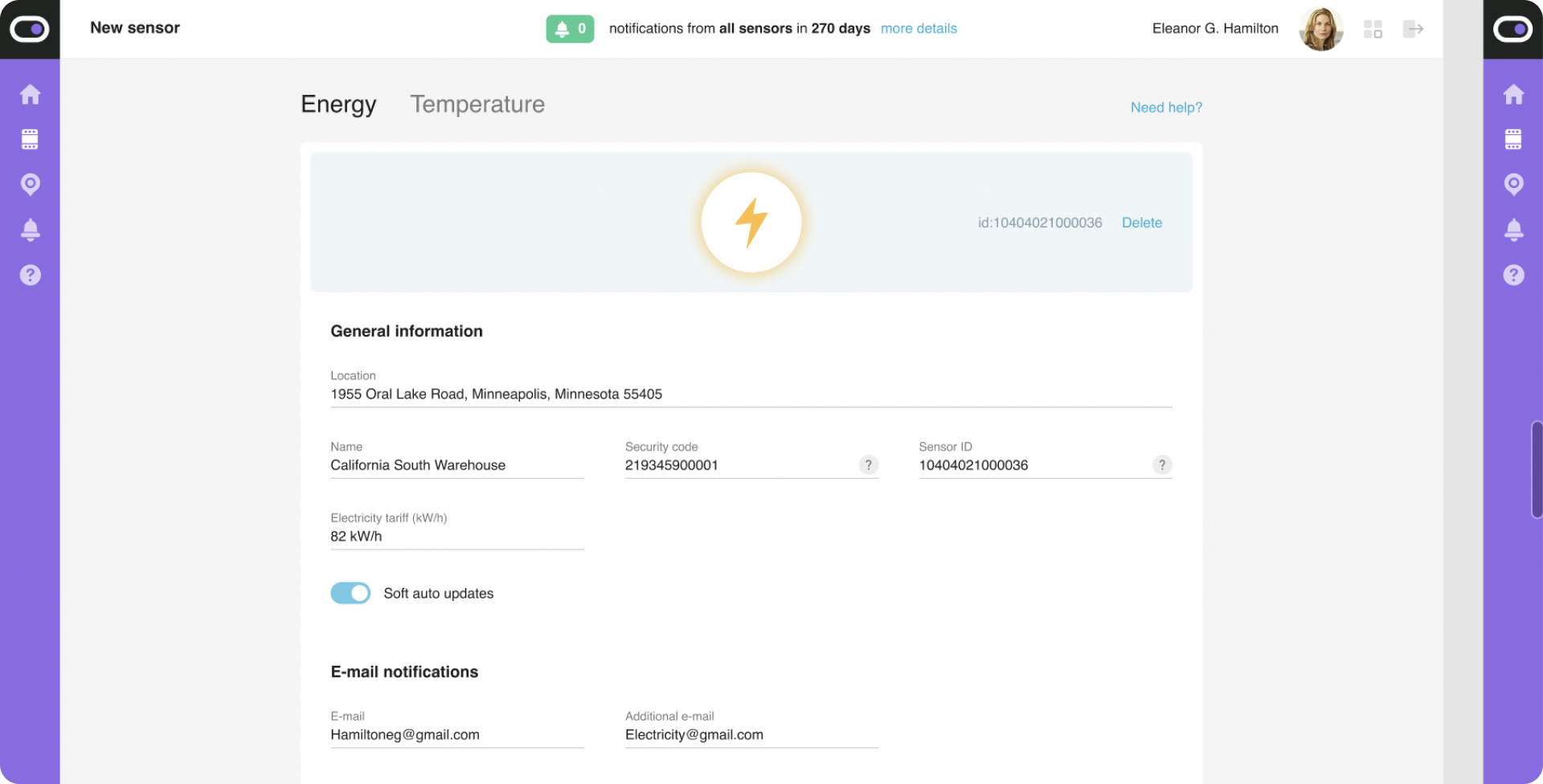Open location pin in the right purple sidebar

(1513, 185)
